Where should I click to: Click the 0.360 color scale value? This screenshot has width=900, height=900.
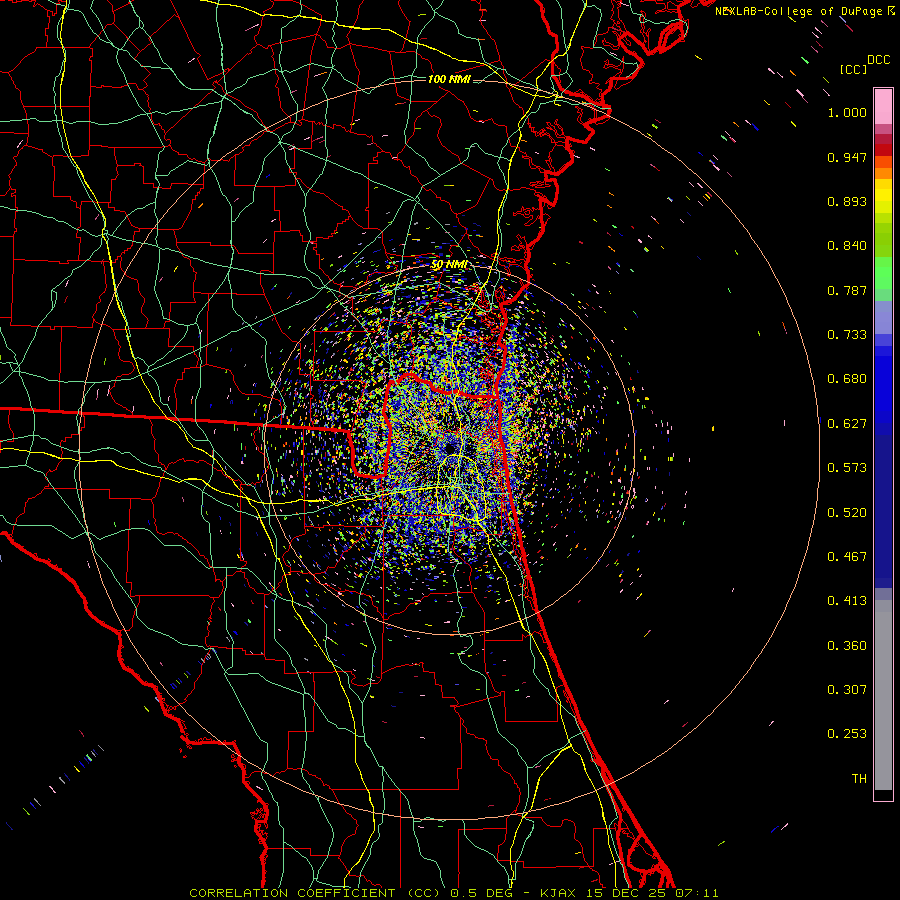pos(847,646)
